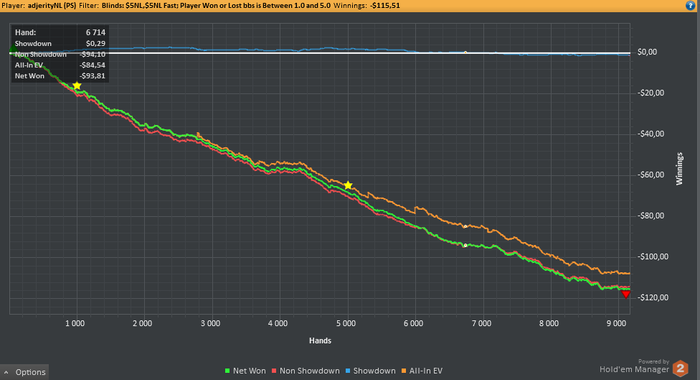Click the All-In EV -$84,54 tooltip value
700x380 pixels.
(92, 65)
